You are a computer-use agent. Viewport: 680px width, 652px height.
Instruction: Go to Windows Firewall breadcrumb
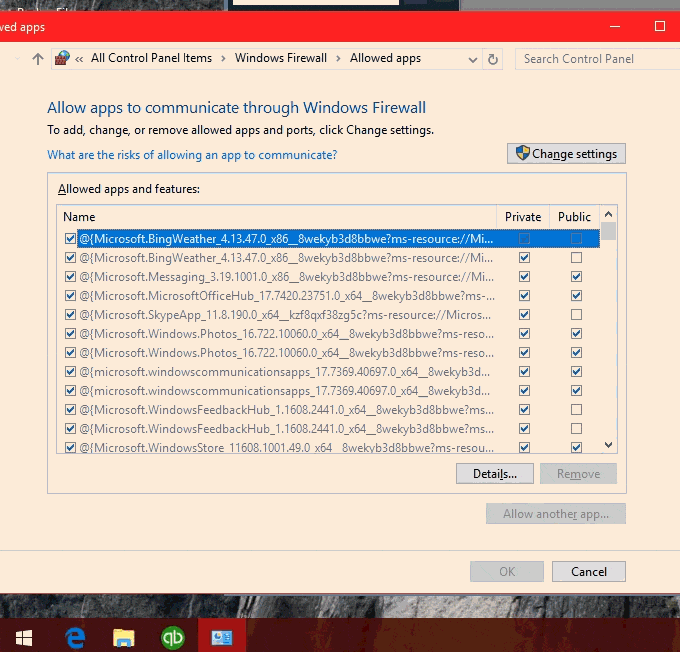[x=281, y=58]
